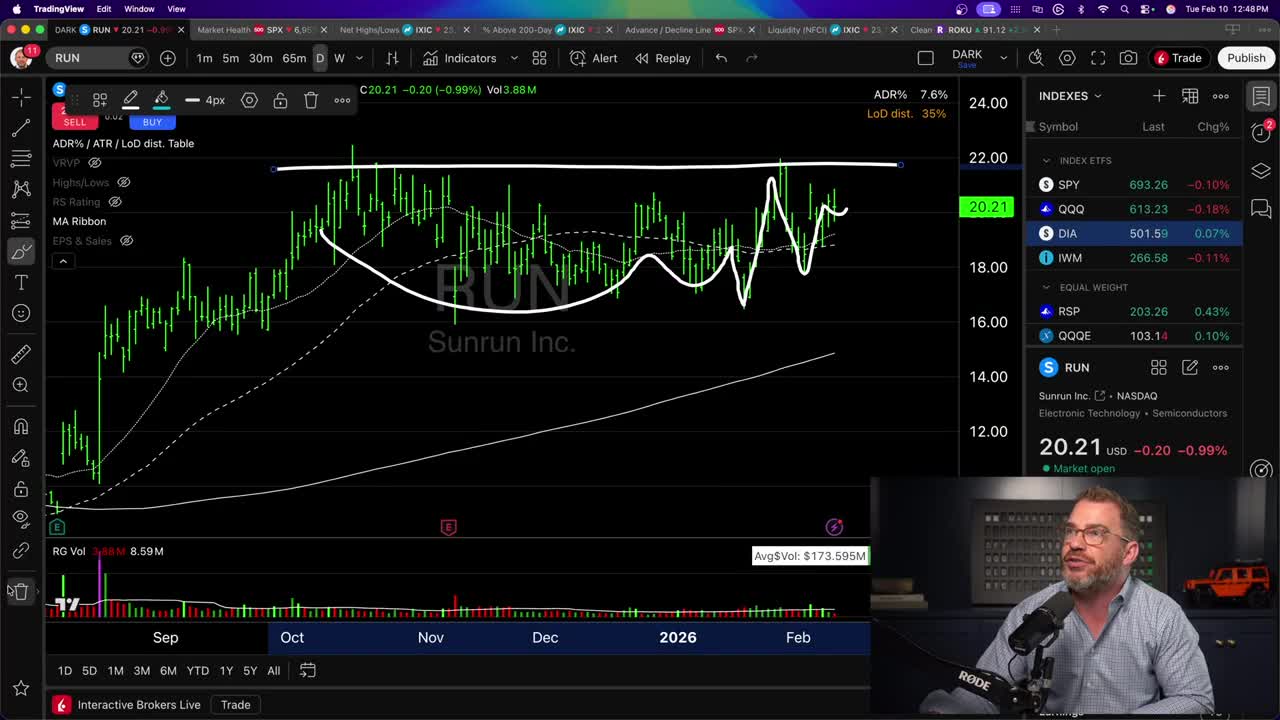Screen dimensions: 1280x720
Task: Hide the RS Rating overlay
Action: (x=114, y=201)
